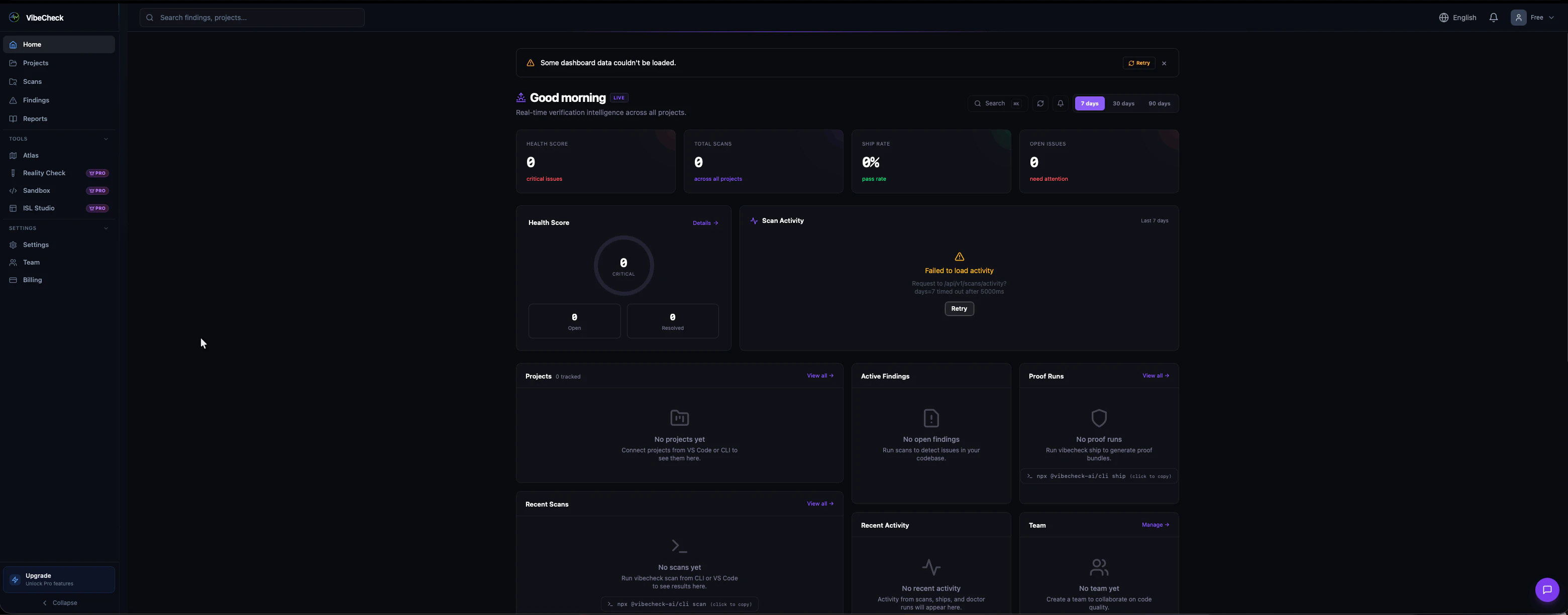Open the chat support bubble
The width and height of the screenshot is (1568, 615).
[x=1547, y=589]
